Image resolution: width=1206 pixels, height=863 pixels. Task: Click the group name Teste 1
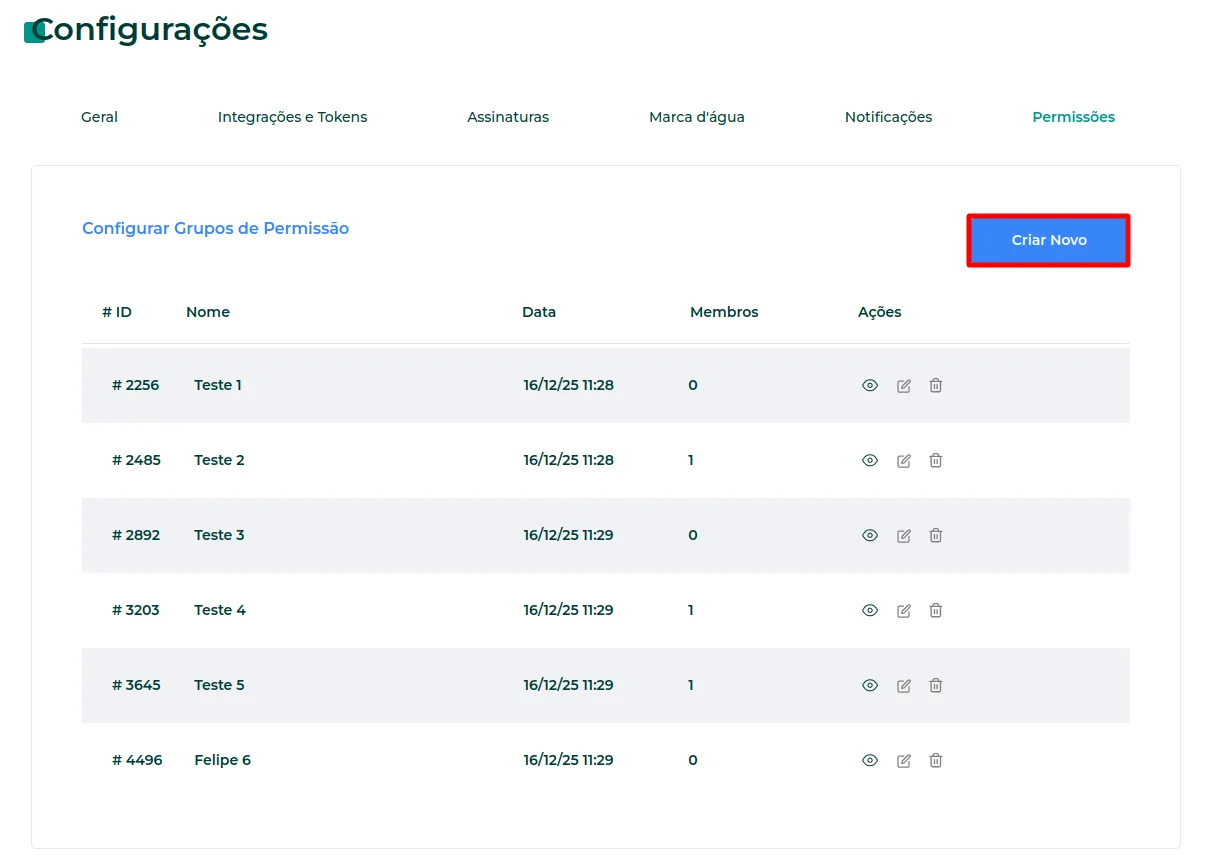[x=218, y=385]
